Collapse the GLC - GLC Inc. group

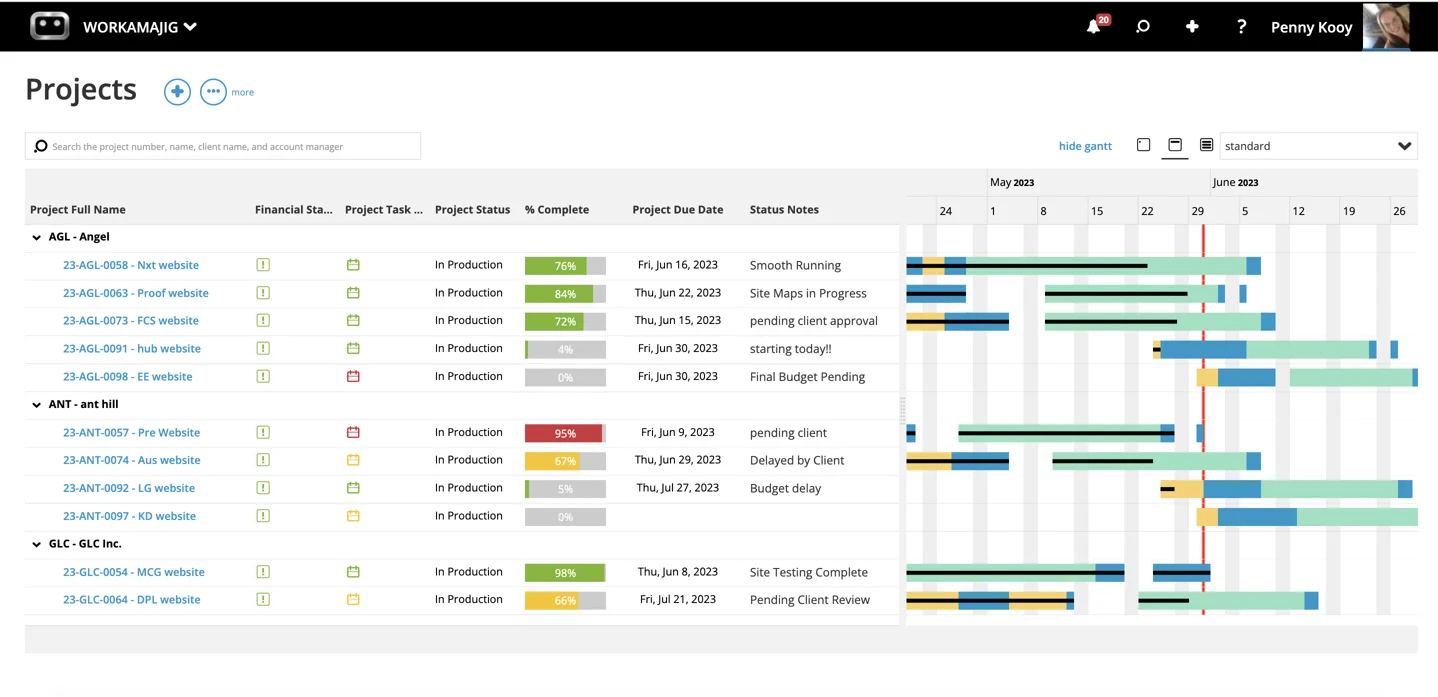click(x=36, y=544)
